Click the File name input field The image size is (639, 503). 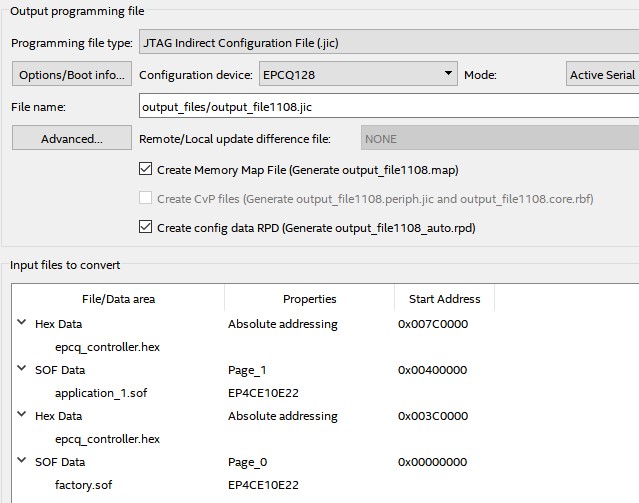click(x=389, y=106)
